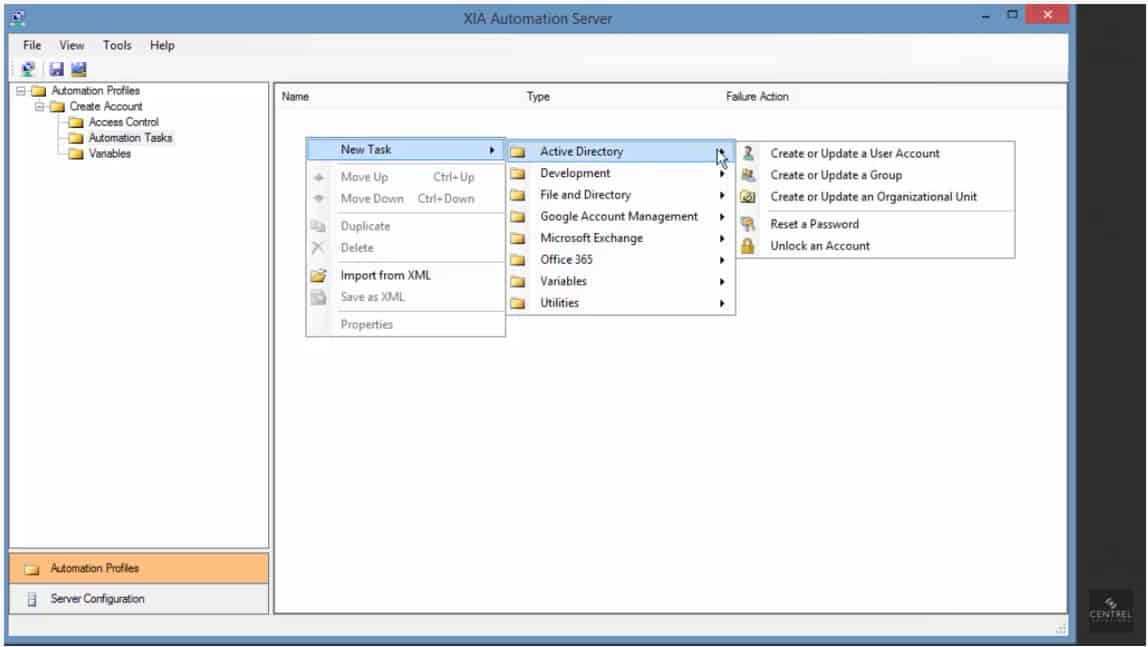The image size is (1148, 647).
Task: Expand the File and Directory submenu arrow
Action: pyautogui.click(x=722, y=195)
